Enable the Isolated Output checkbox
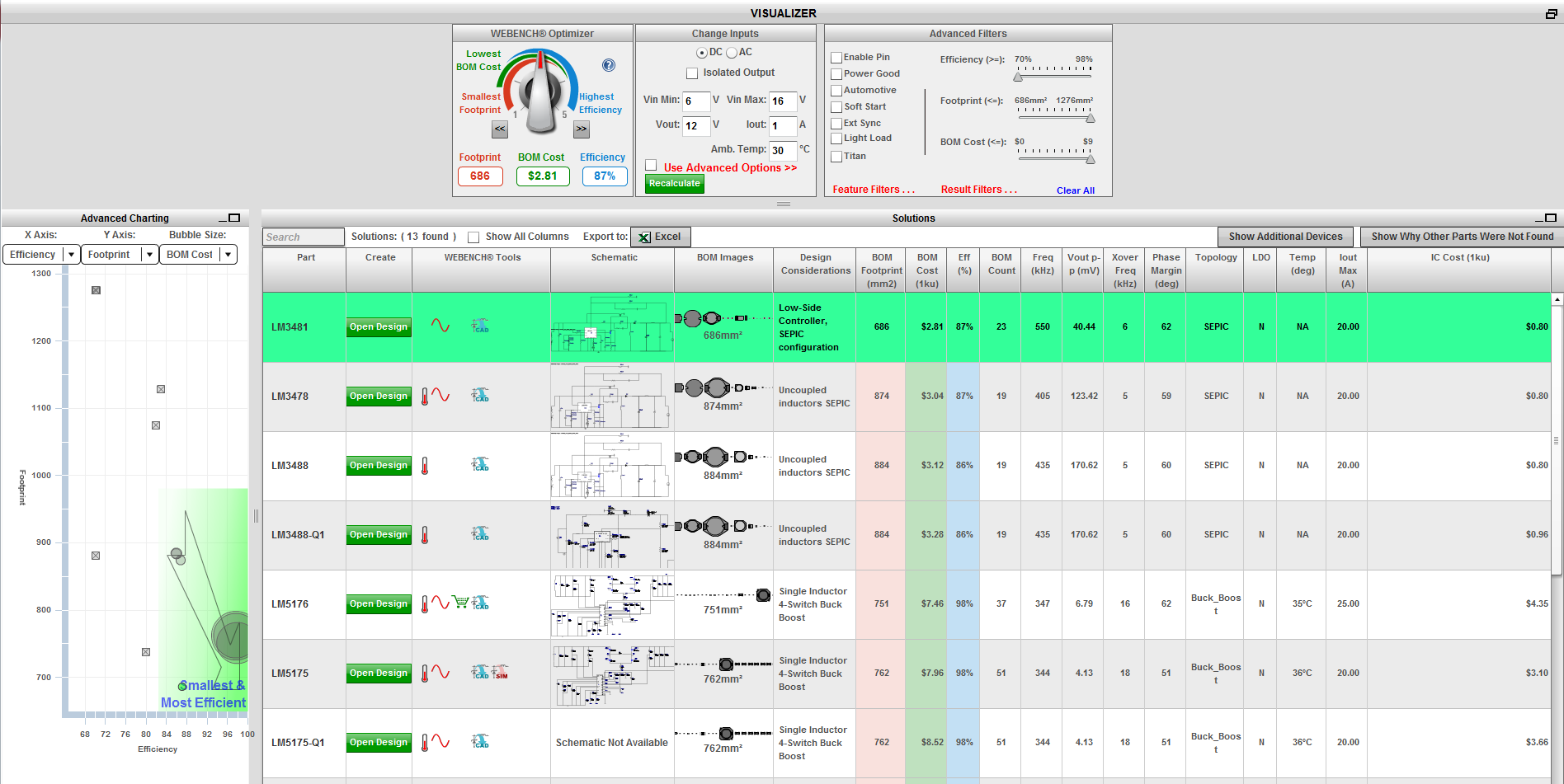 692,73
